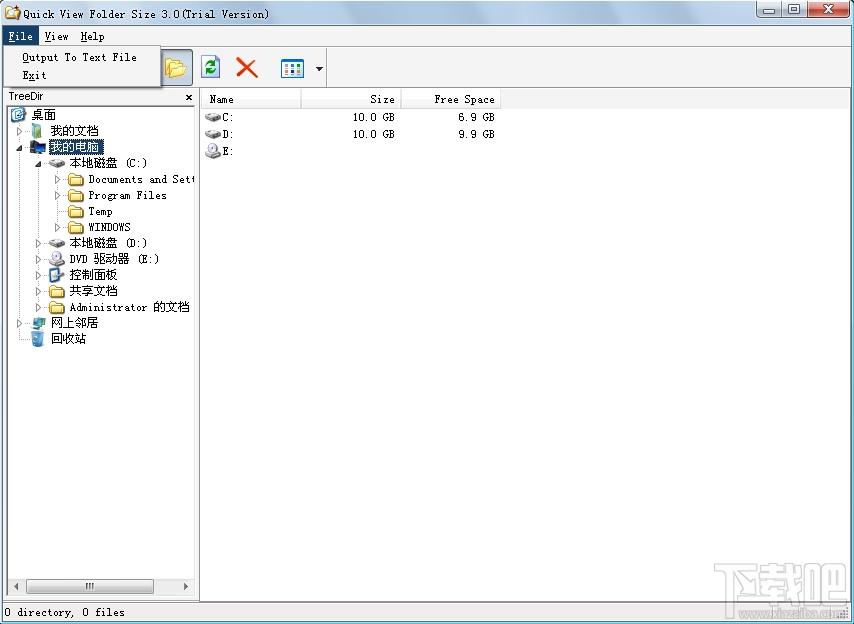Image resolution: width=854 pixels, height=624 pixels.
Task: Open the View menu
Action: pos(56,36)
